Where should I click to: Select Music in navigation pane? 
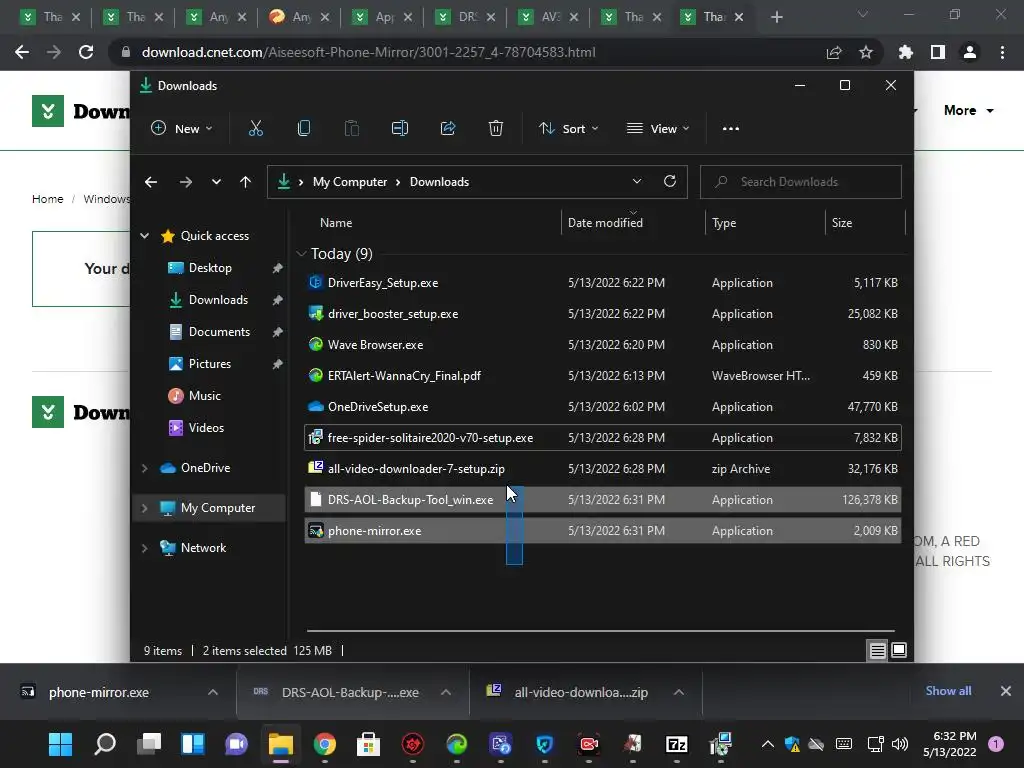[204, 396]
